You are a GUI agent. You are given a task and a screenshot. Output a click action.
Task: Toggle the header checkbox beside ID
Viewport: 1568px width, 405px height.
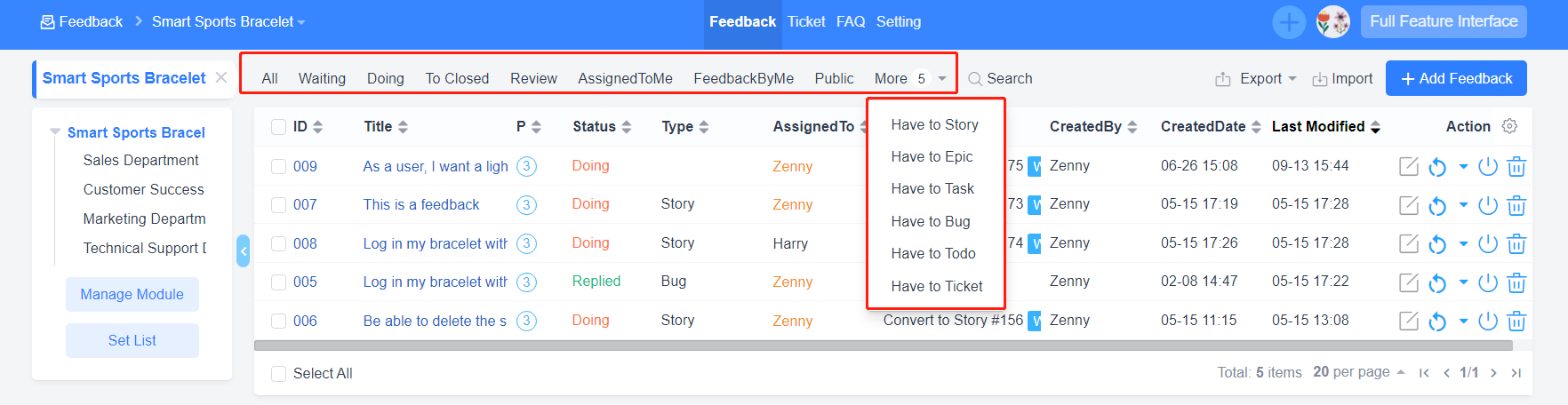(278, 126)
